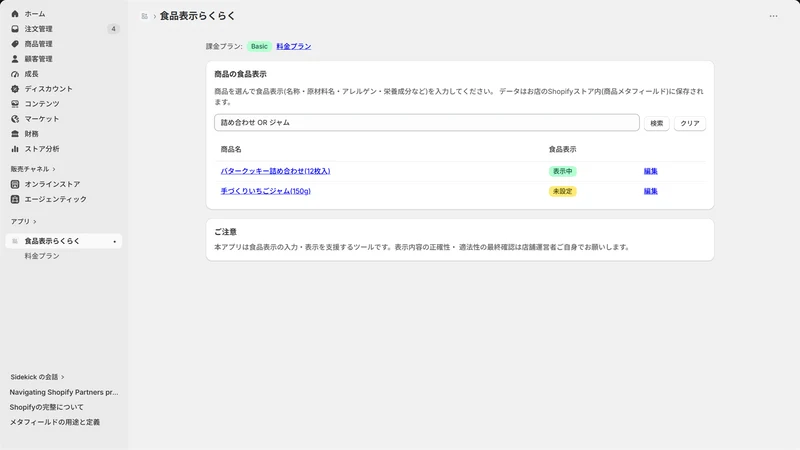Viewport: 800px width, 450px height.
Task: Open 料金プラン sub-item in sidebar
Action: click(x=42, y=256)
